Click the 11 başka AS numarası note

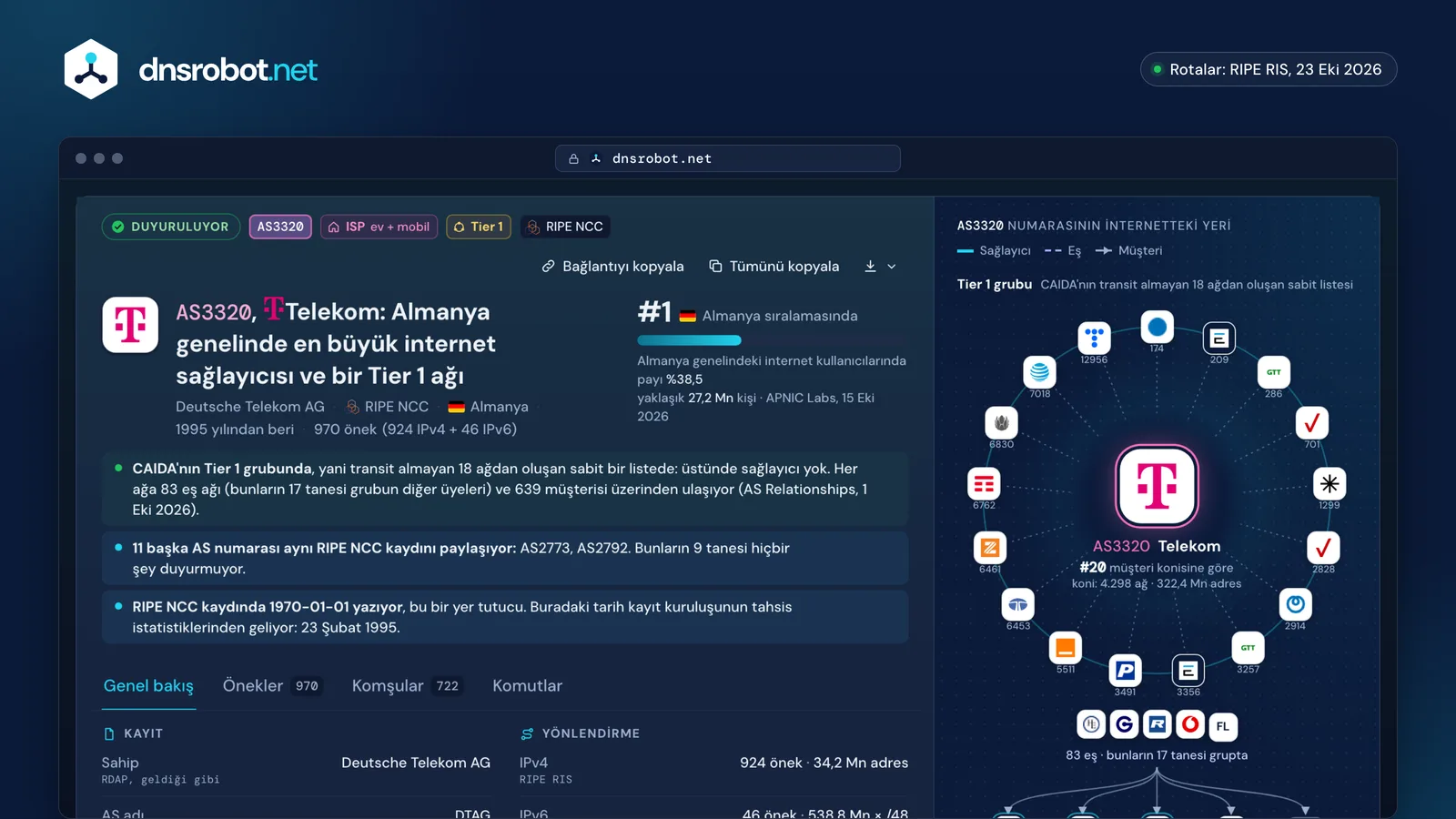pyautogui.click(x=505, y=558)
